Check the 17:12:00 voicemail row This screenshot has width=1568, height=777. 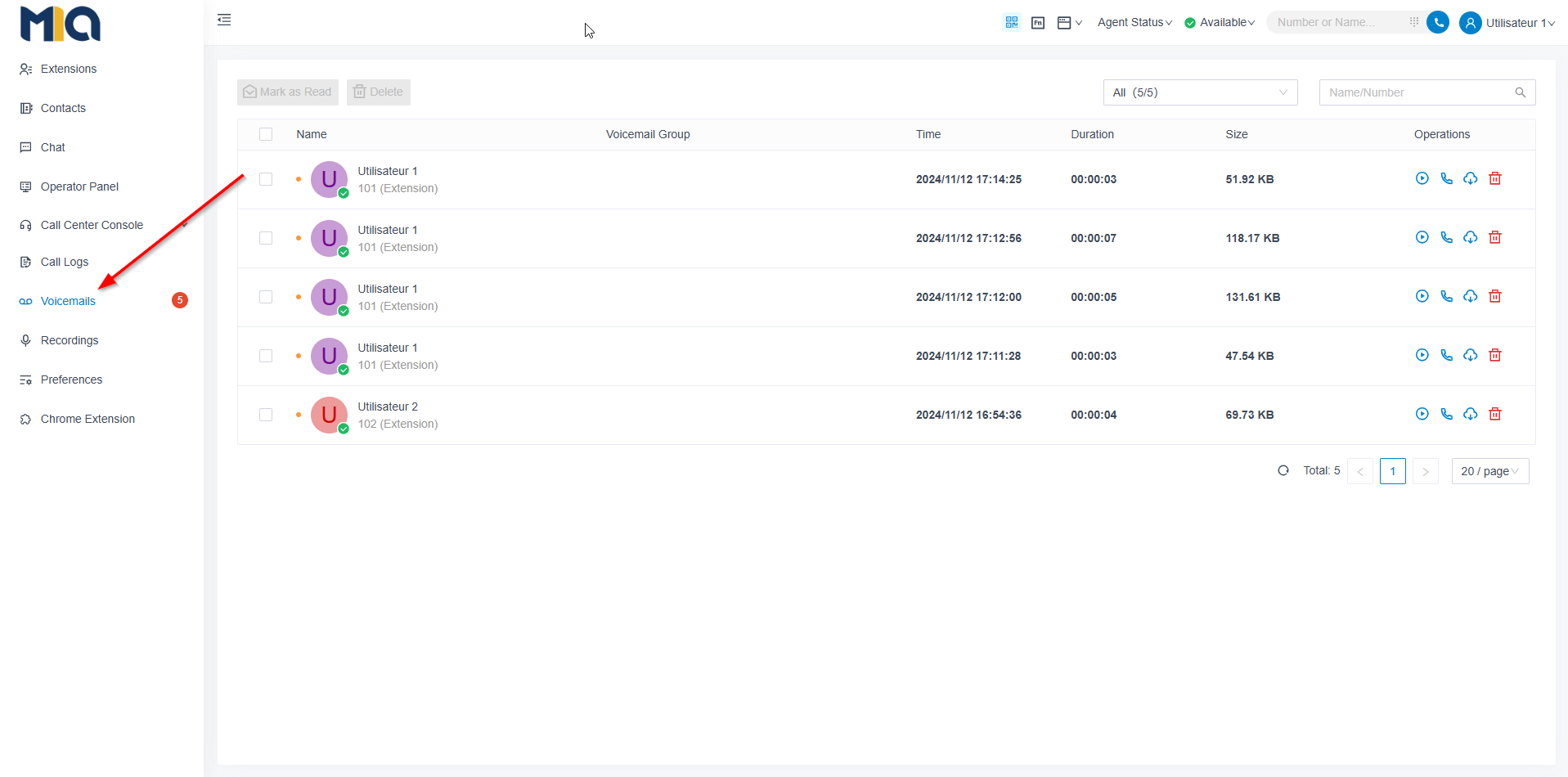pyautogui.click(x=266, y=297)
